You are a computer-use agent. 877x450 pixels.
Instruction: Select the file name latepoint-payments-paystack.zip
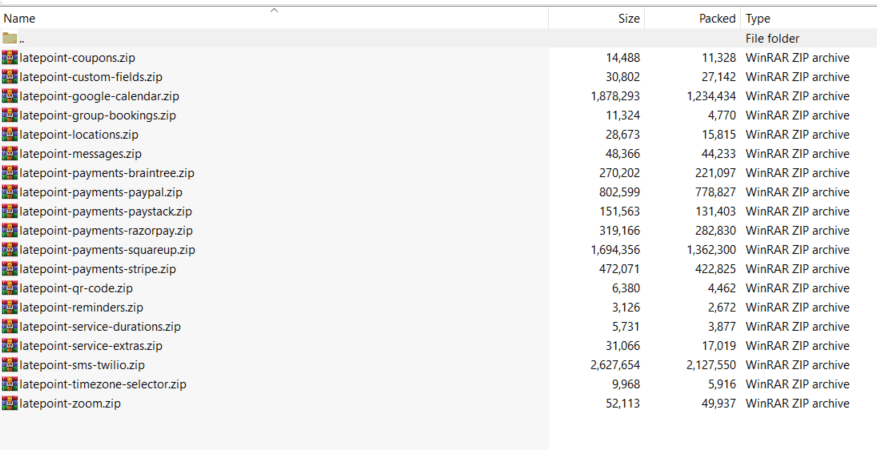pyautogui.click(x=106, y=211)
